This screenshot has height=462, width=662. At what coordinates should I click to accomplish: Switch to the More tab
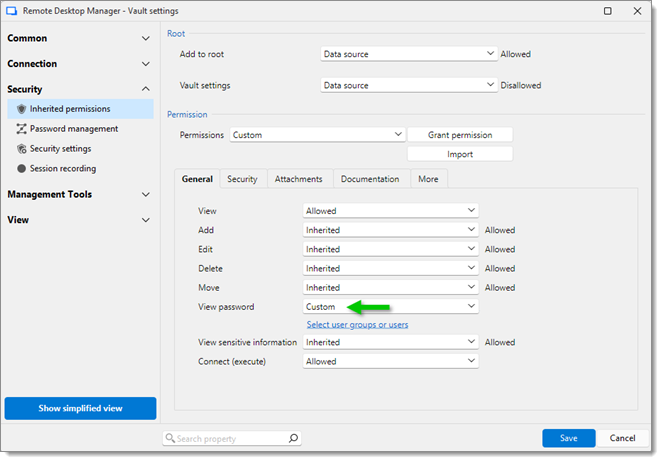pos(428,179)
